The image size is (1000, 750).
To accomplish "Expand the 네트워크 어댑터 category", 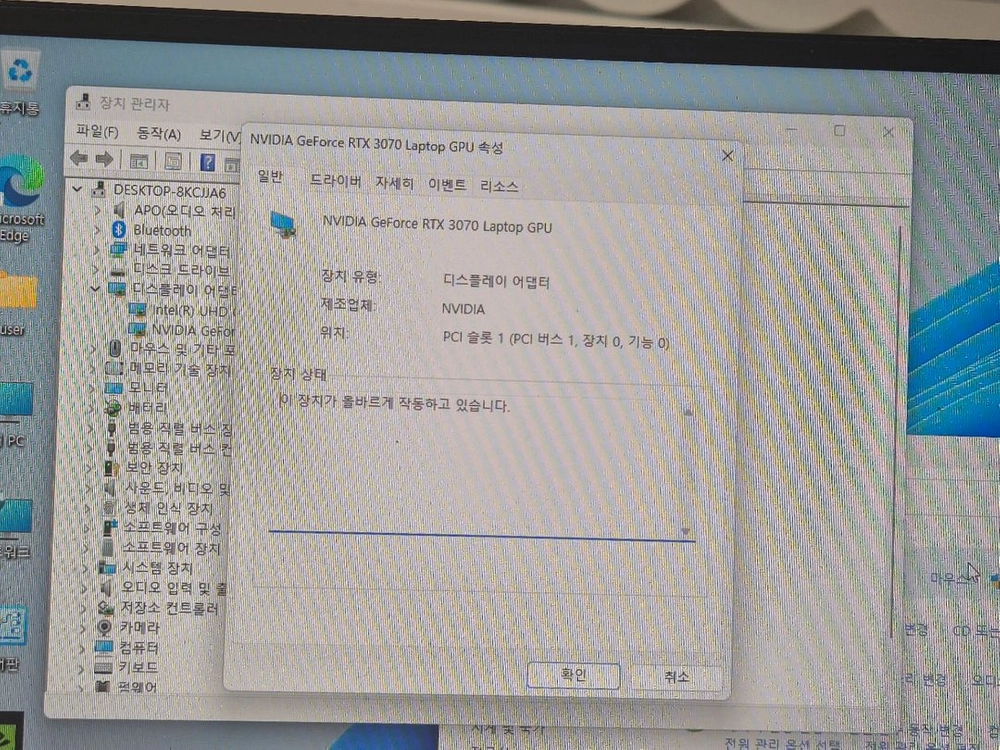I will (x=96, y=249).
